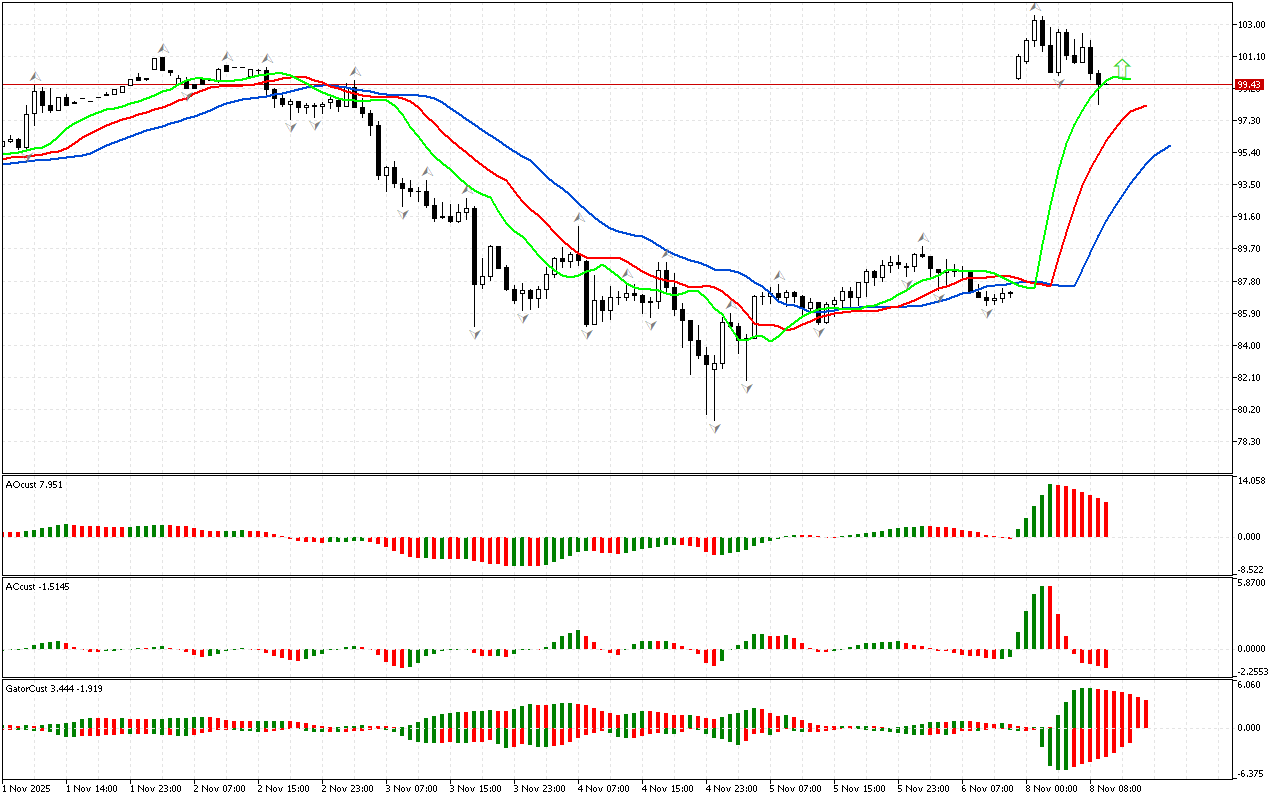Click the tallest green AOcust histogram bar
Image resolution: width=1280 pixels, height=800 pixels.
1050,510
